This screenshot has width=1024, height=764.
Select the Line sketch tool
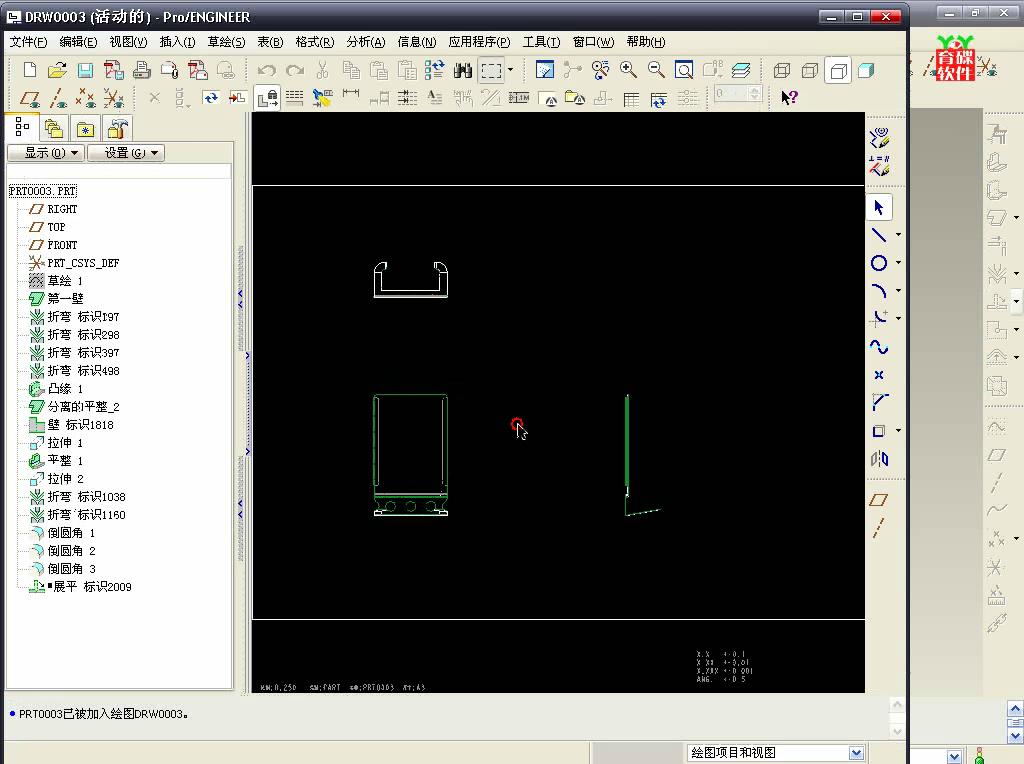click(879, 235)
